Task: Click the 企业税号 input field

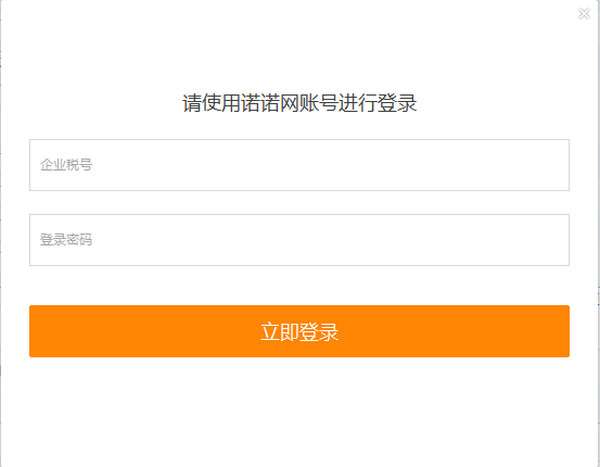Action: [x=299, y=165]
